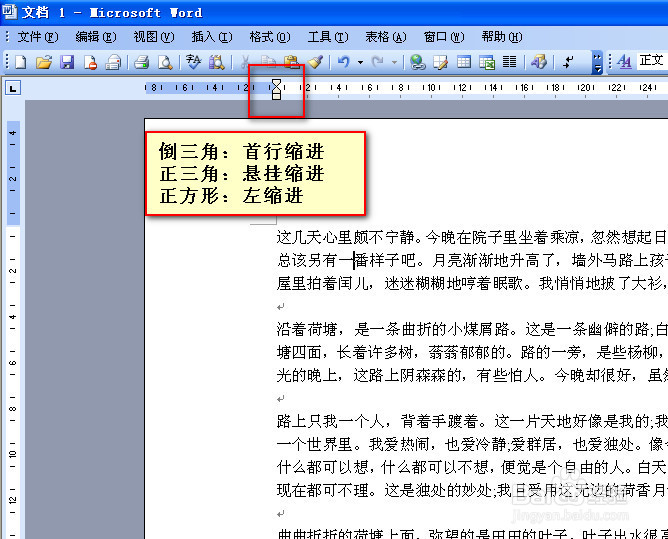
Task: Click the first-line indent marker on ruler
Action: pyautogui.click(x=276, y=81)
